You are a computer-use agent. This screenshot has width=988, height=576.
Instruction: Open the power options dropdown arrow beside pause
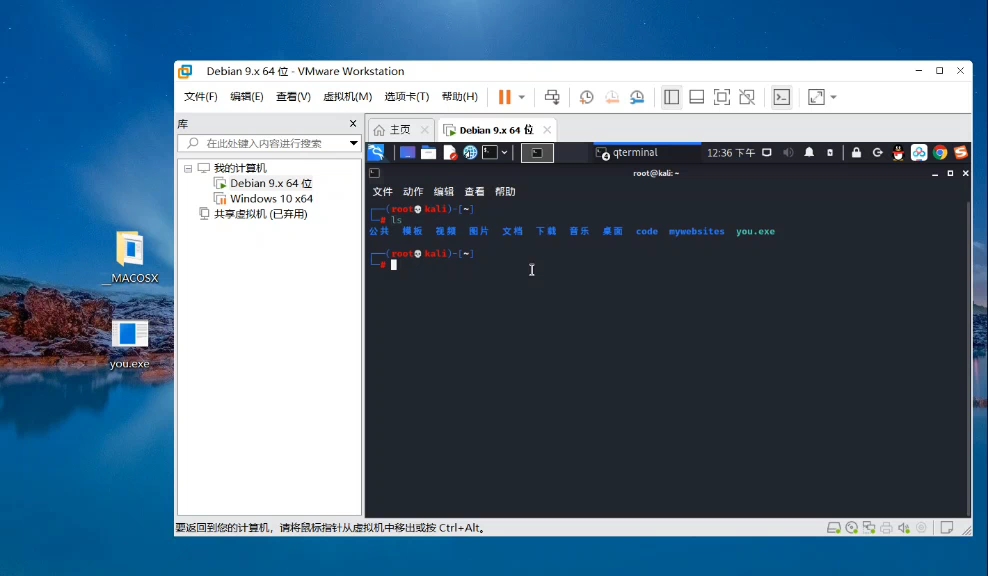[x=522, y=97]
